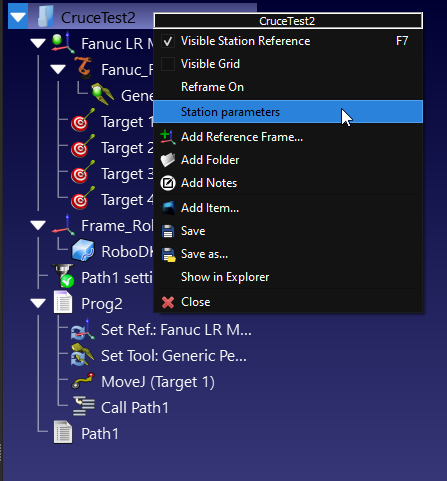Viewport: 447px width, 481px height.
Task: Select the Target 3 tree label
Action: point(127,174)
